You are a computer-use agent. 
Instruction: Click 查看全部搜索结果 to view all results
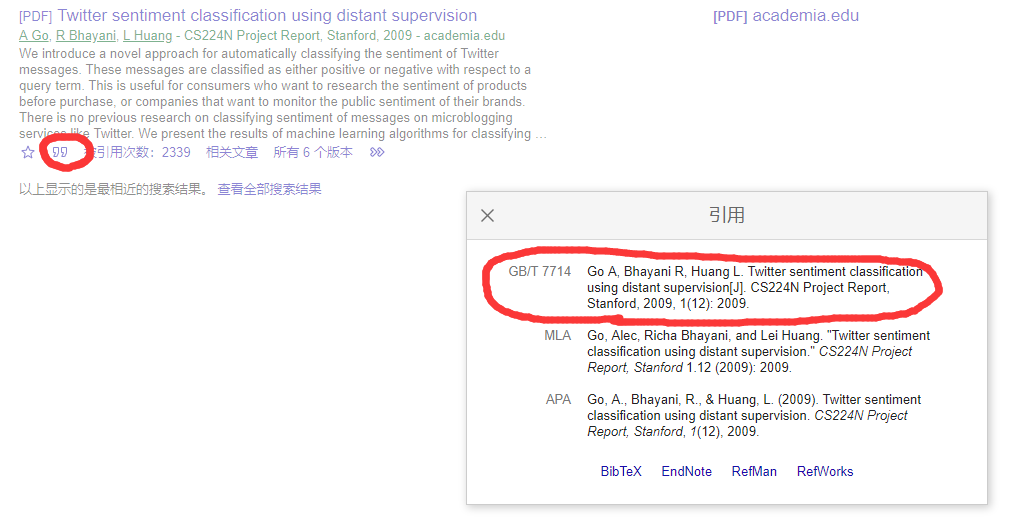pos(269,189)
